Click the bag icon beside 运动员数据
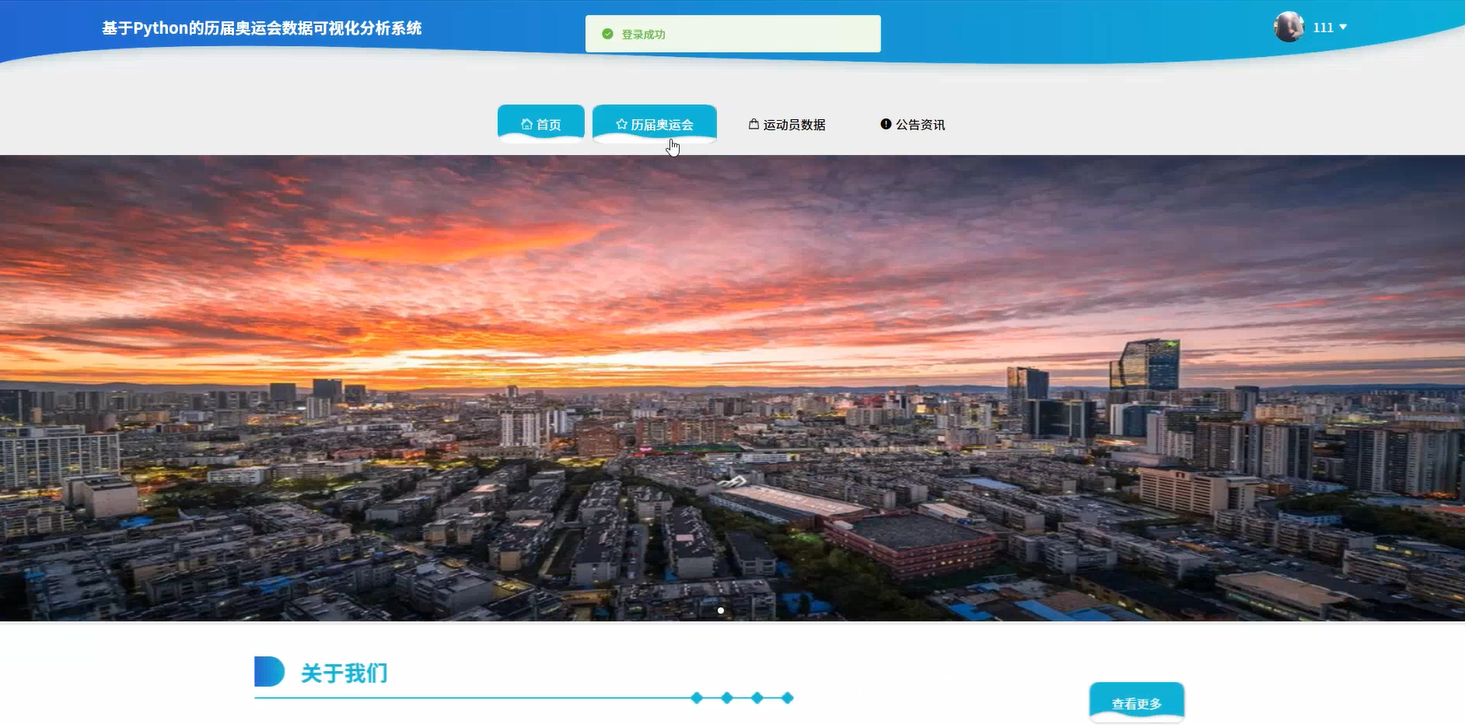 click(754, 124)
